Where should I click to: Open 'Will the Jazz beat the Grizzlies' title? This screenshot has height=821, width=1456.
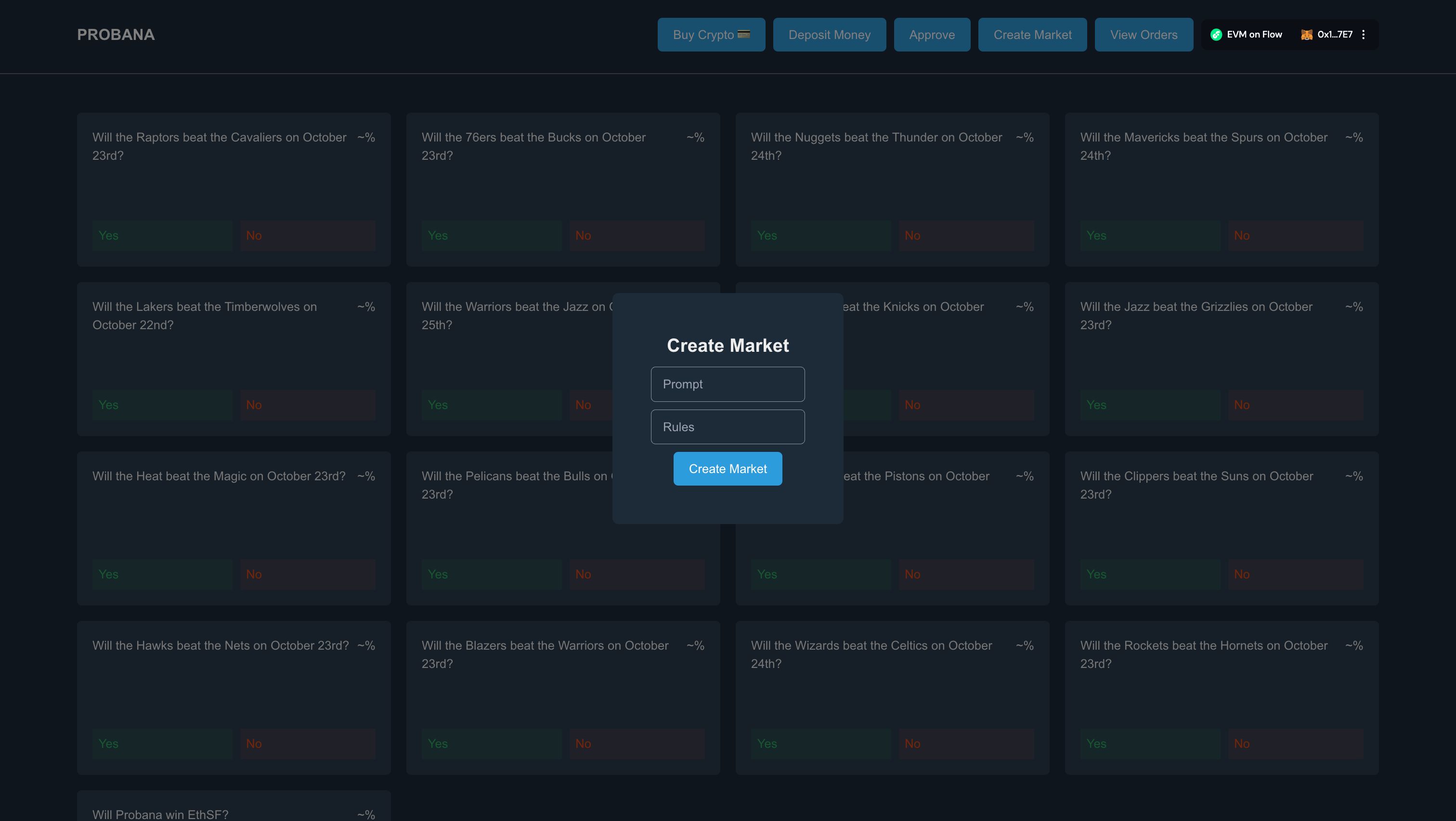coord(1196,316)
